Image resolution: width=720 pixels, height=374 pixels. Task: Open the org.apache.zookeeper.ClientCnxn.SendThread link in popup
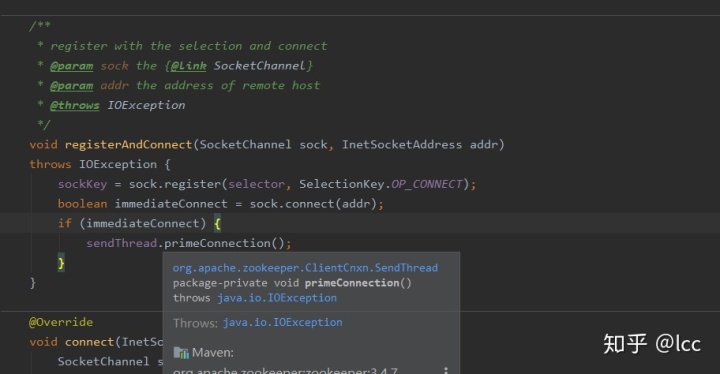click(305, 268)
